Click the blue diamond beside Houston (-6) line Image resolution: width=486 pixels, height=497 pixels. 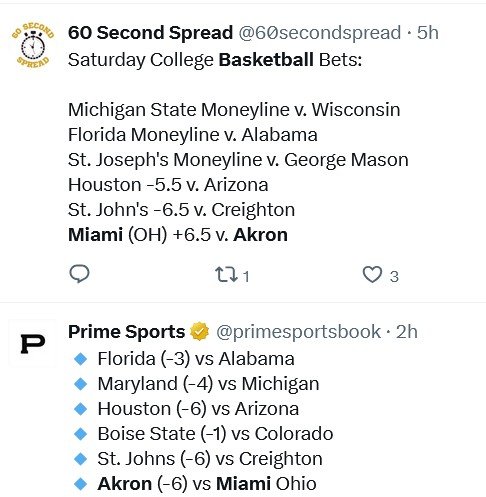point(80,409)
